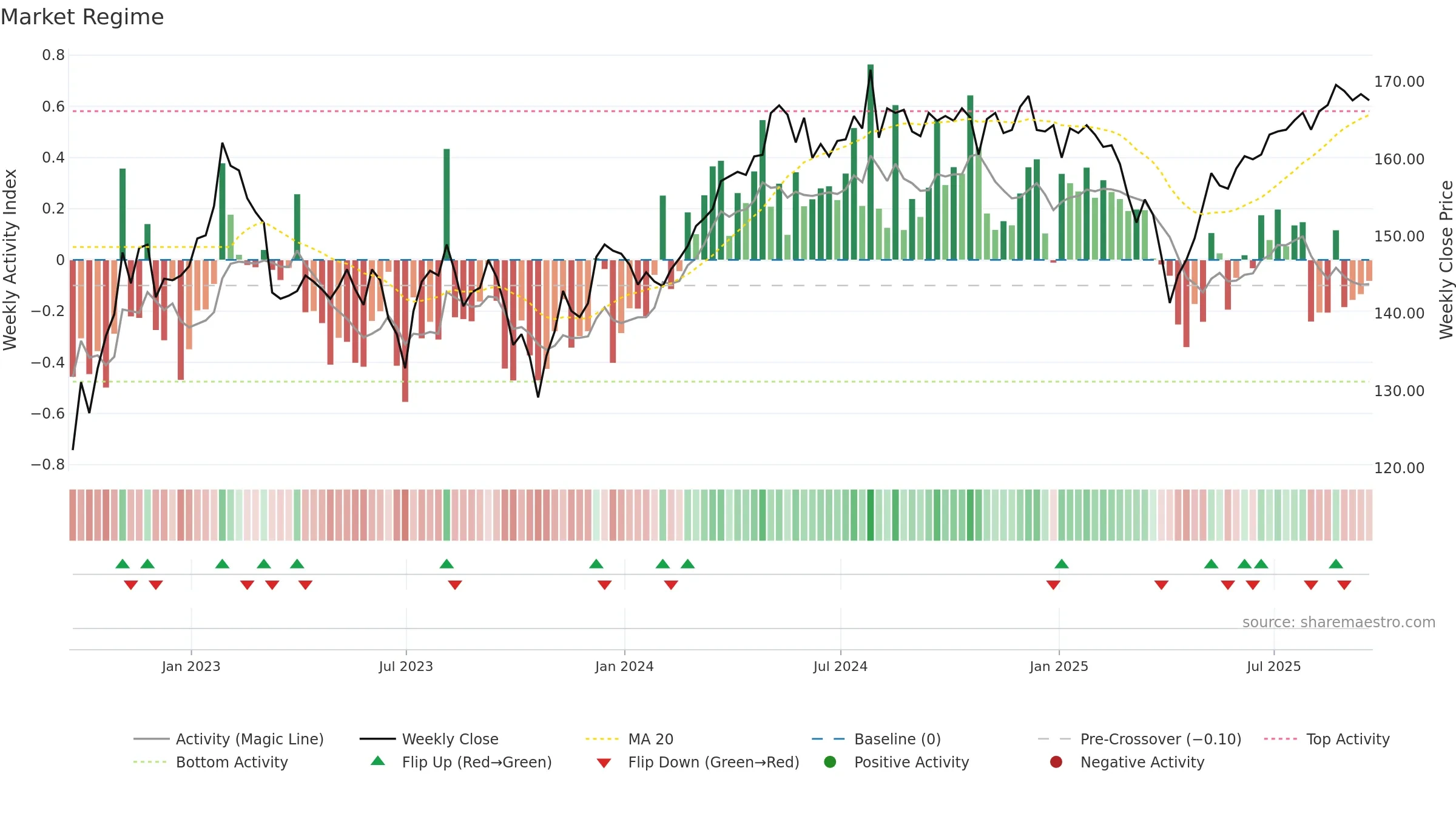
Task: Click the −0.6 left axis tick label
Action: coord(48,414)
